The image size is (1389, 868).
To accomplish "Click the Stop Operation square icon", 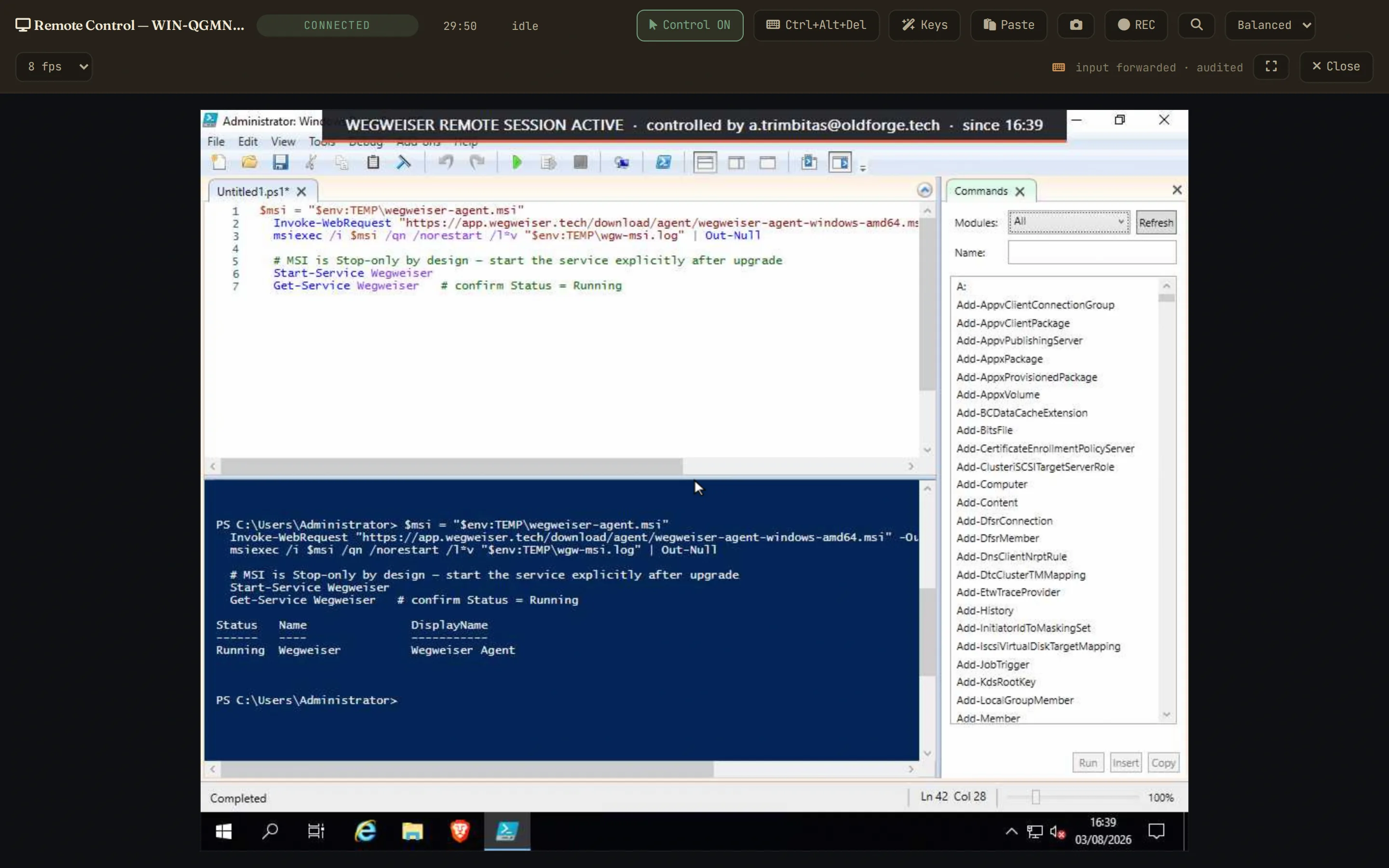I will [580, 163].
